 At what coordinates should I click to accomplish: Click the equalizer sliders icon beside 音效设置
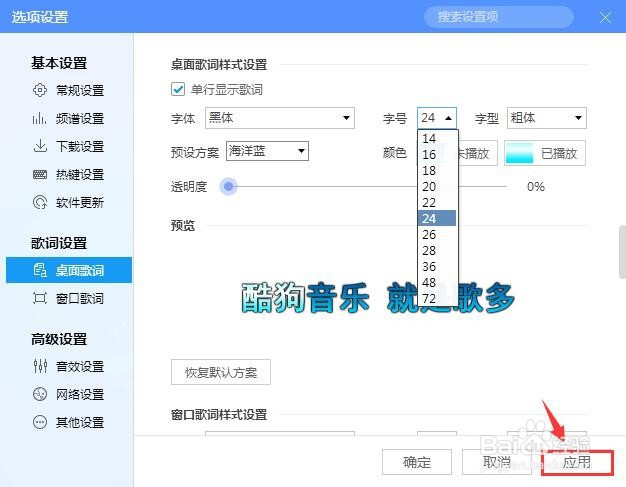click(40, 366)
